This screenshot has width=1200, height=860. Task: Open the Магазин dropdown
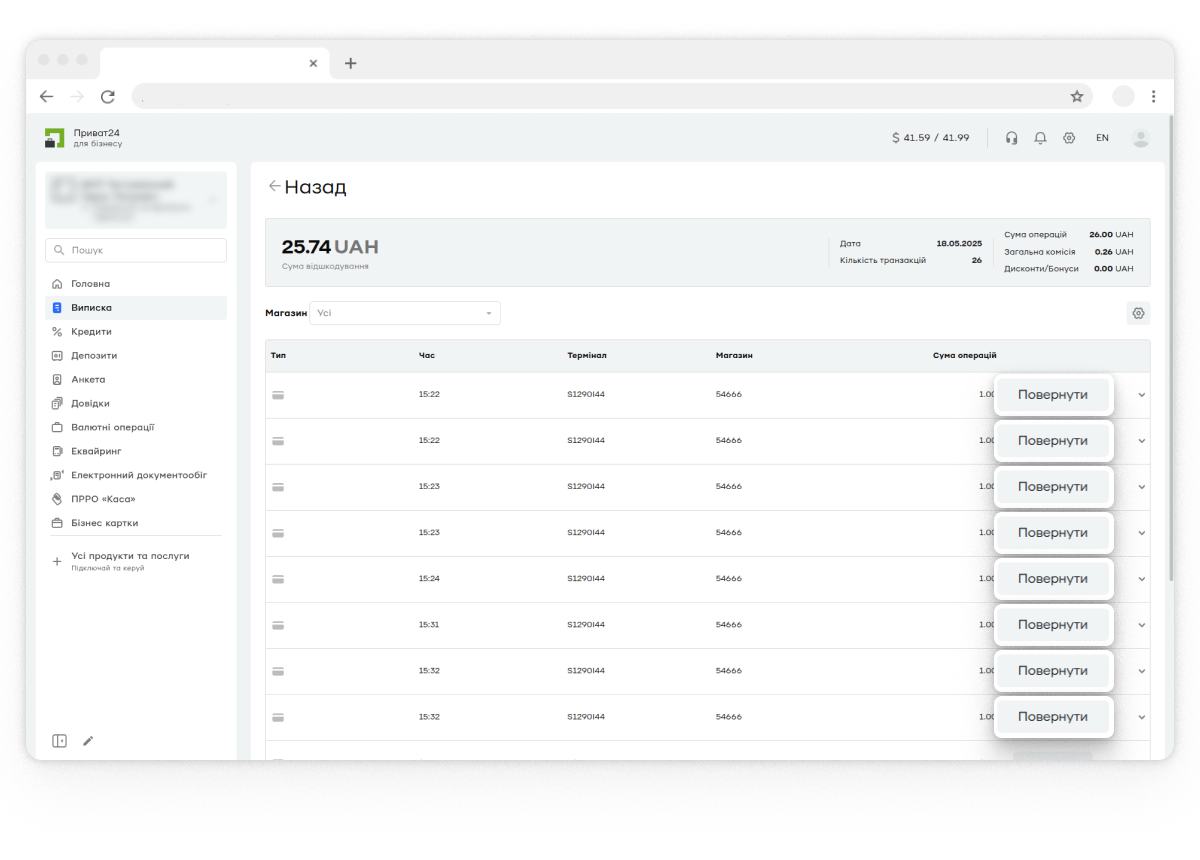click(405, 313)
